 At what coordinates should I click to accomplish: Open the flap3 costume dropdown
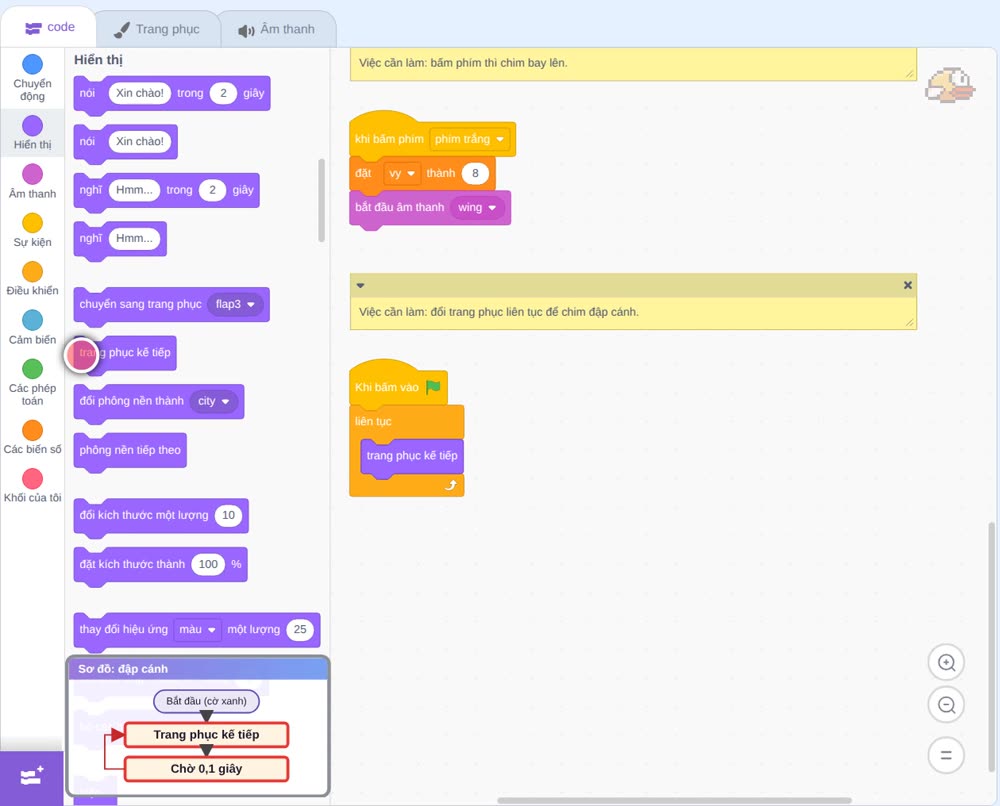click(x=235, y=304)
